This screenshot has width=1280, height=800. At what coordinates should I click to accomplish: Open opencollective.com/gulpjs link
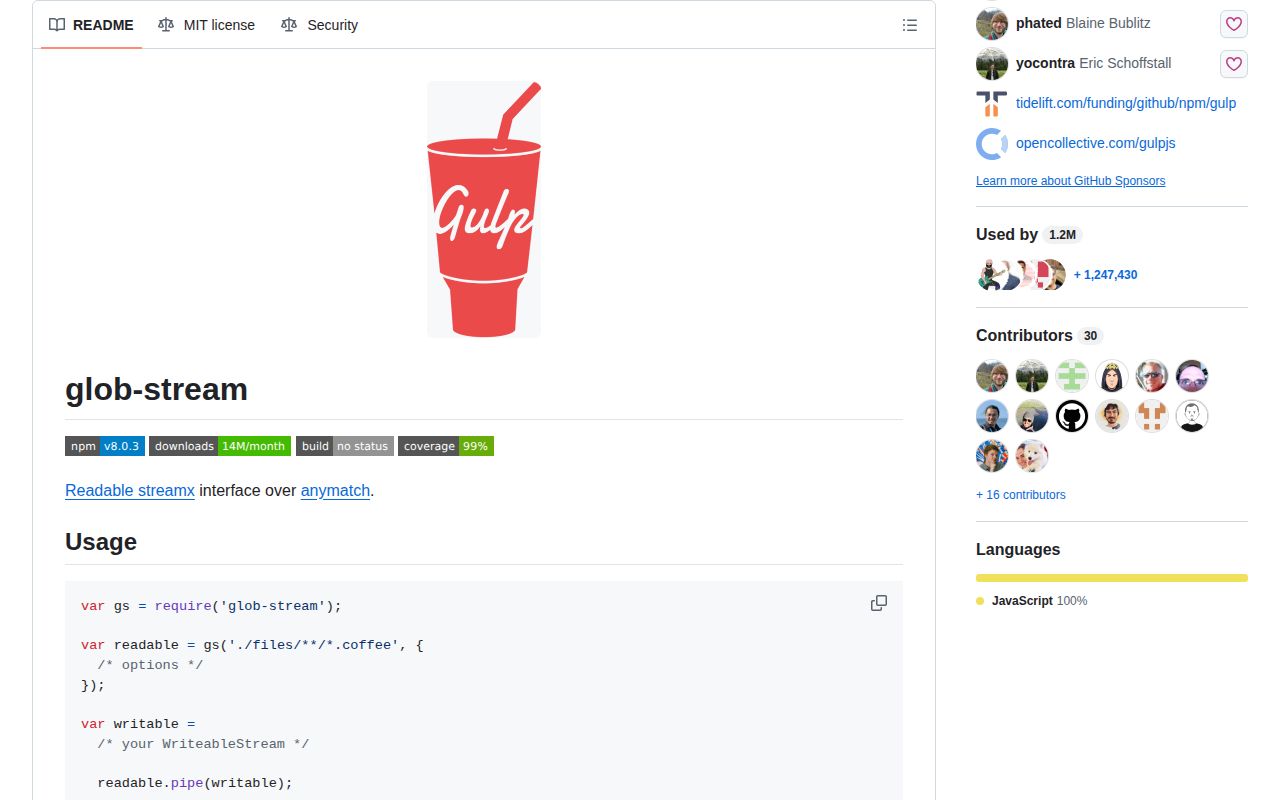[x=1096, y=143]
